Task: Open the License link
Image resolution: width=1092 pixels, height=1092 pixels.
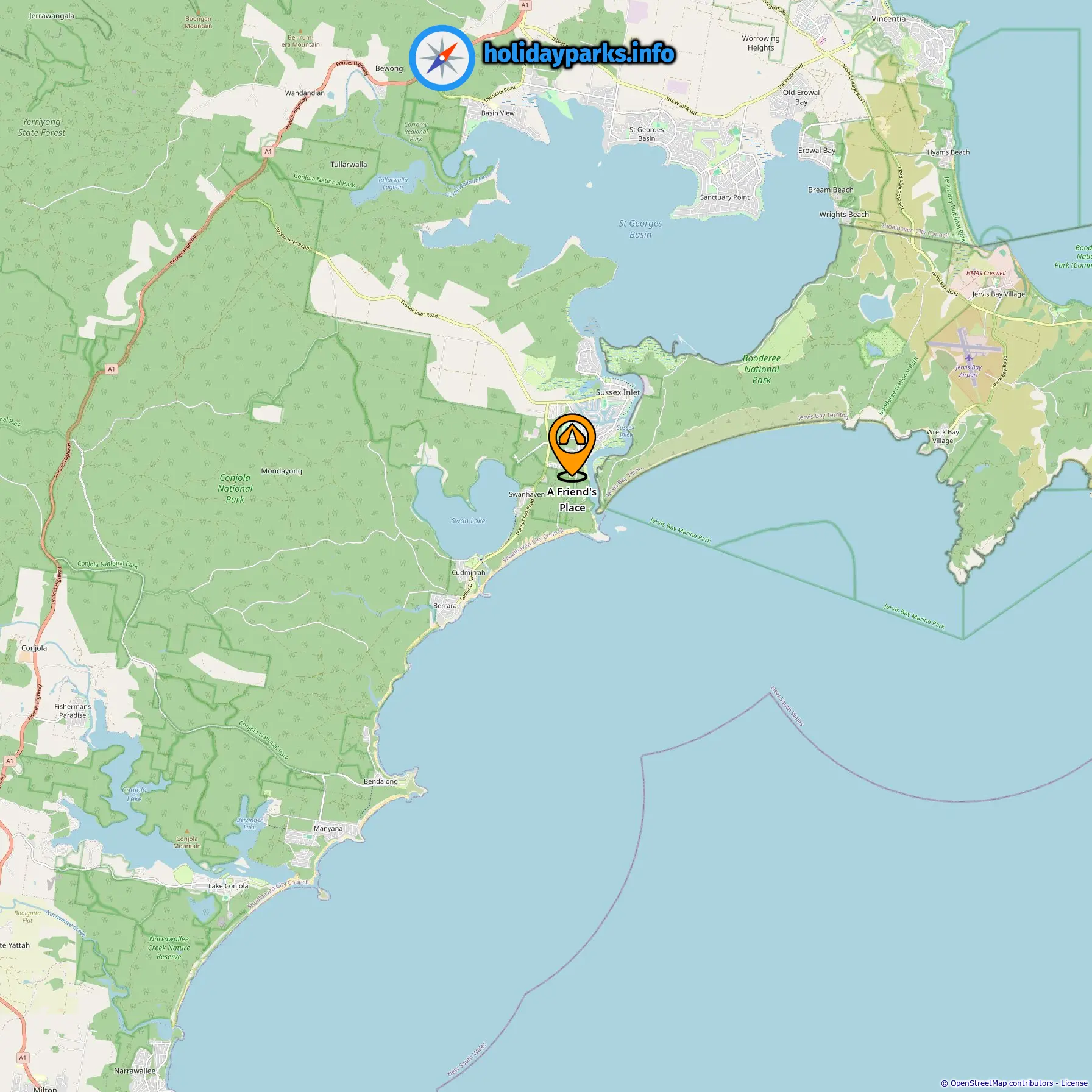Action: tap(1074, 1083)
